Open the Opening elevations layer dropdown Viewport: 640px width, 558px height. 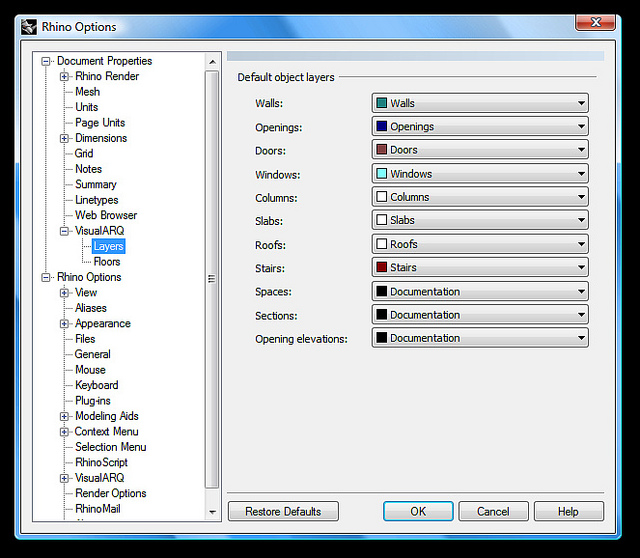pos(581,338)
